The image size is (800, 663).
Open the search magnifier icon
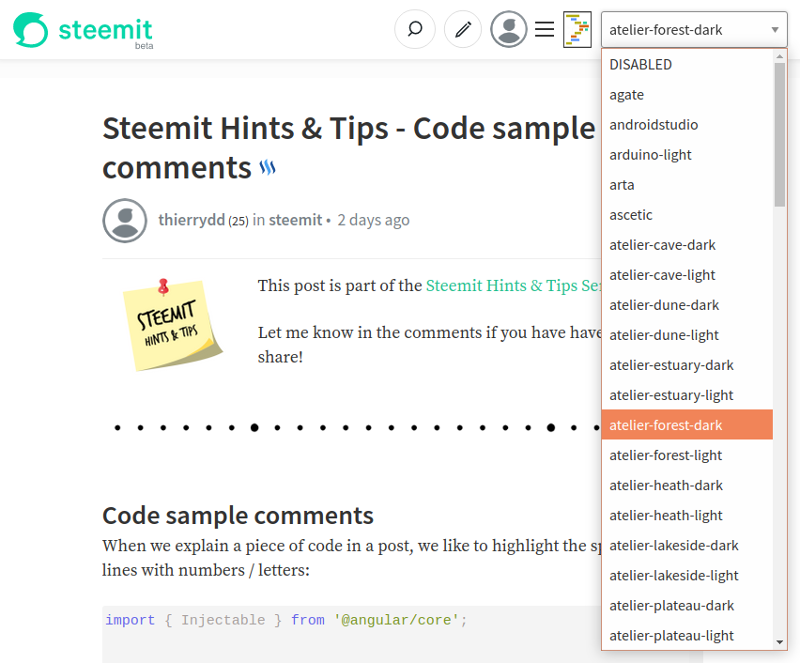click(x=415, y=30)
